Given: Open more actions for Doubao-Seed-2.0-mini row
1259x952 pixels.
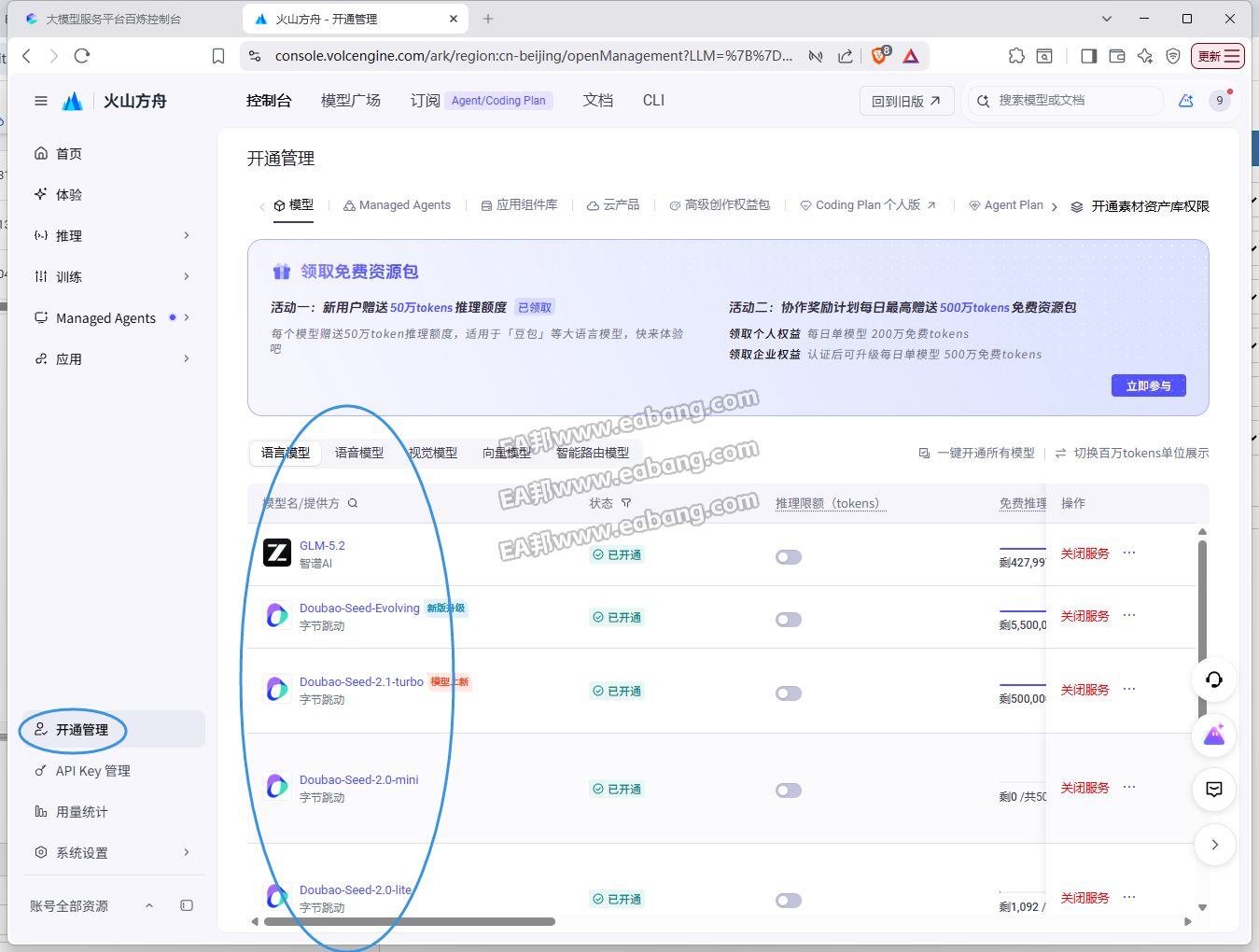Looking at the screenshot, I should pos(1129,787).
